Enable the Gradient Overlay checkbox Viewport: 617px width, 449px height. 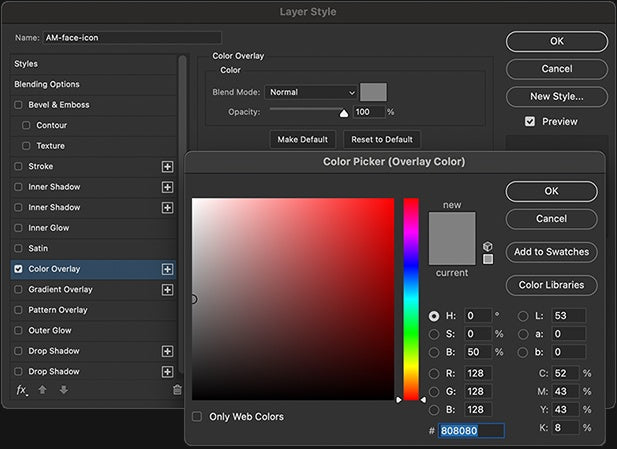coord(18,289)
